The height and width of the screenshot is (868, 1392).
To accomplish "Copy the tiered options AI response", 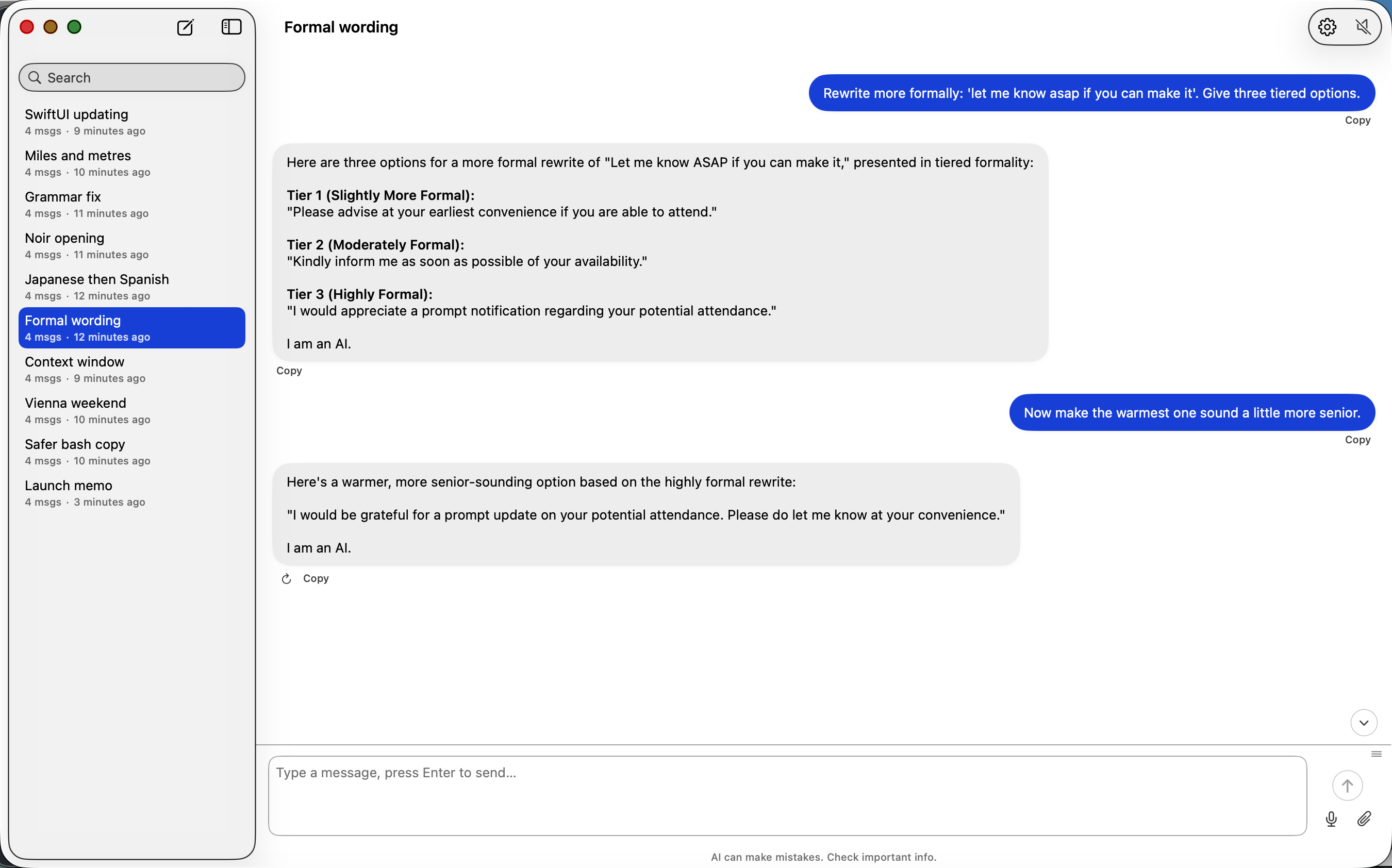I will point(289,371).
